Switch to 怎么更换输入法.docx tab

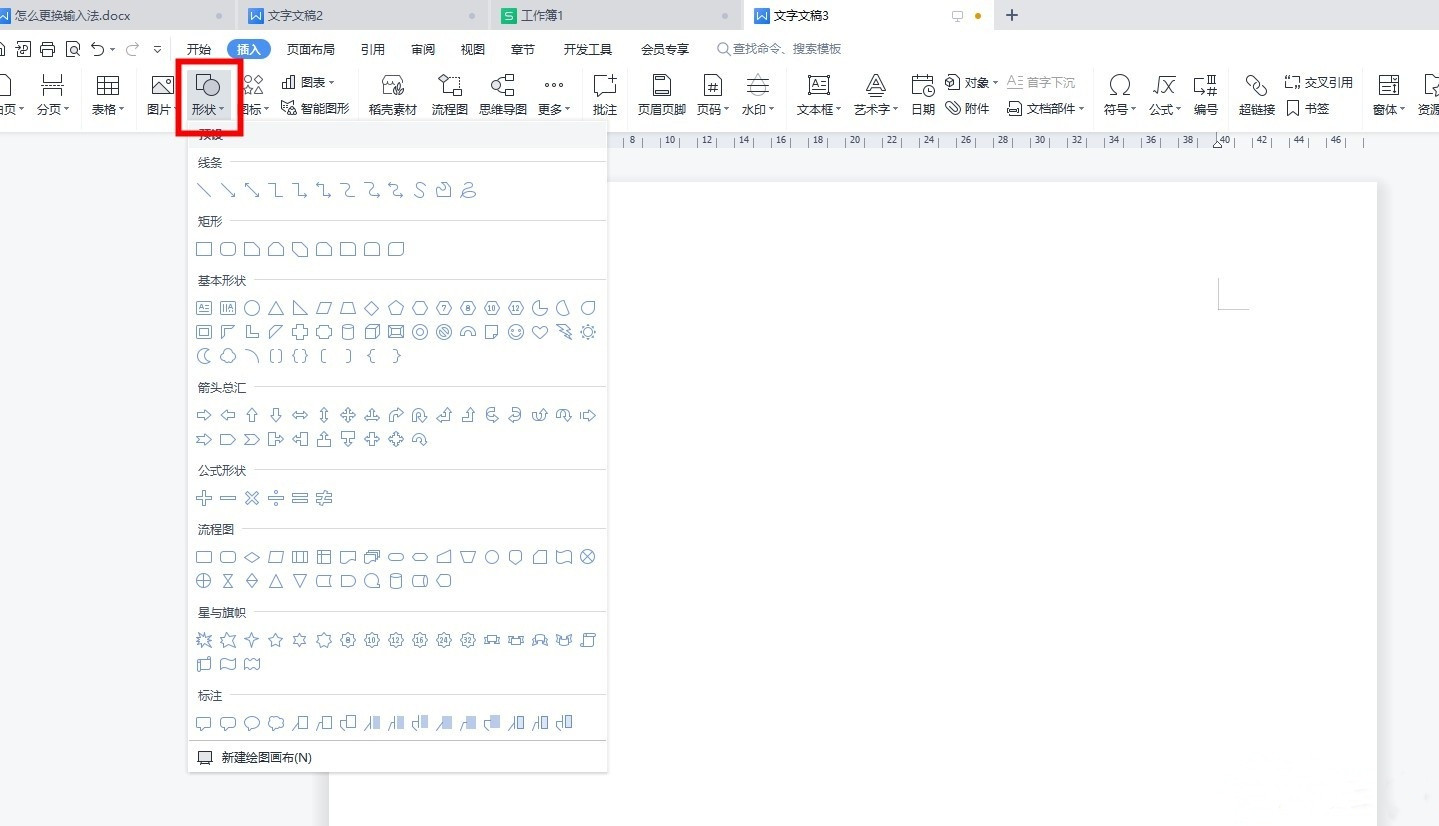pyautogui.click(x=116, y=16)
